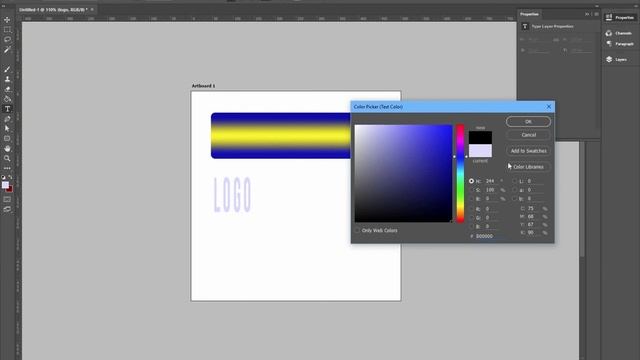Image resolution: width=640 pixels, height=360 pixels.
Task: Select the Hand tool
Action: 7,149
